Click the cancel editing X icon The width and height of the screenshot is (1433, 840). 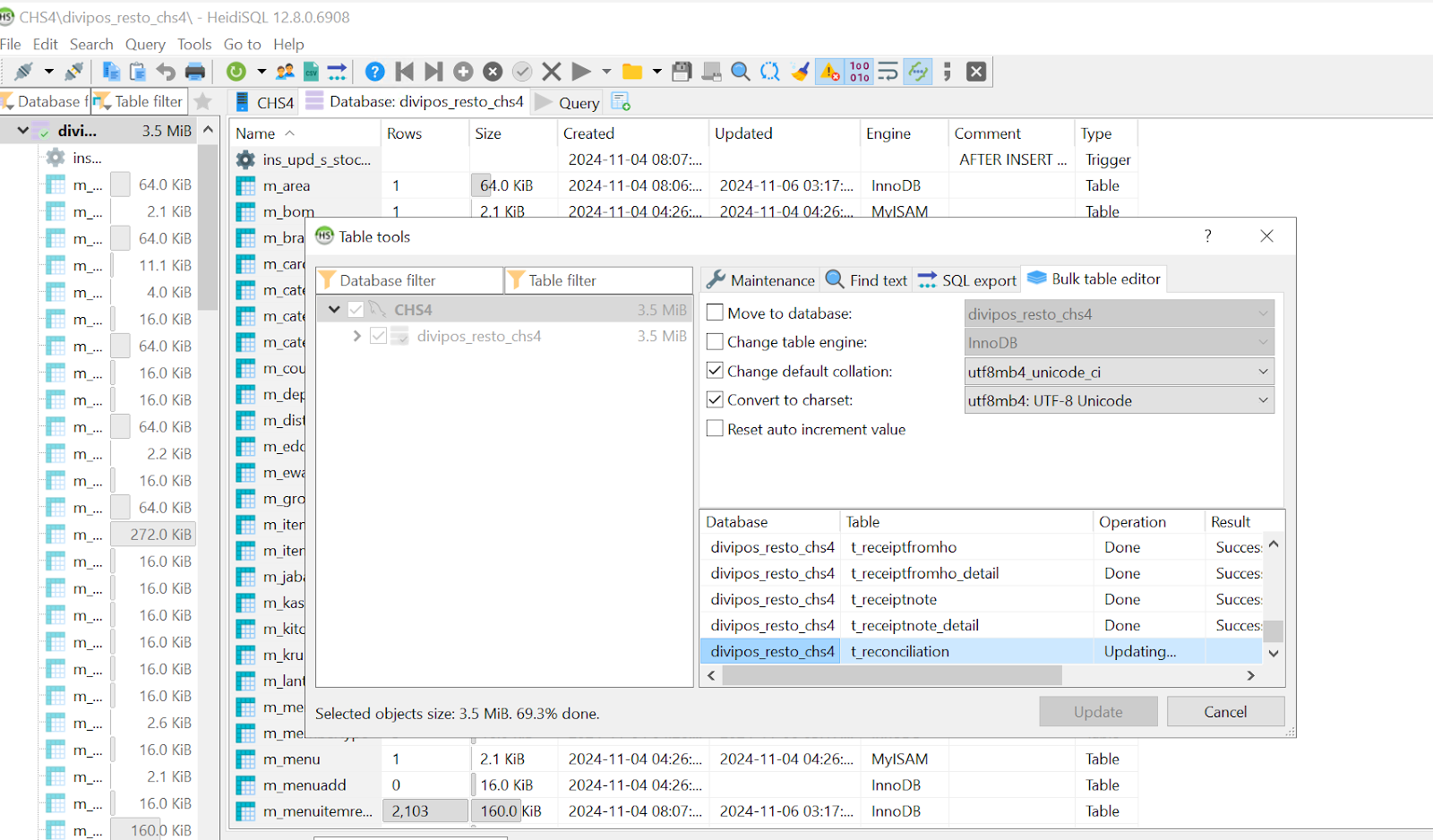(552, 72)
